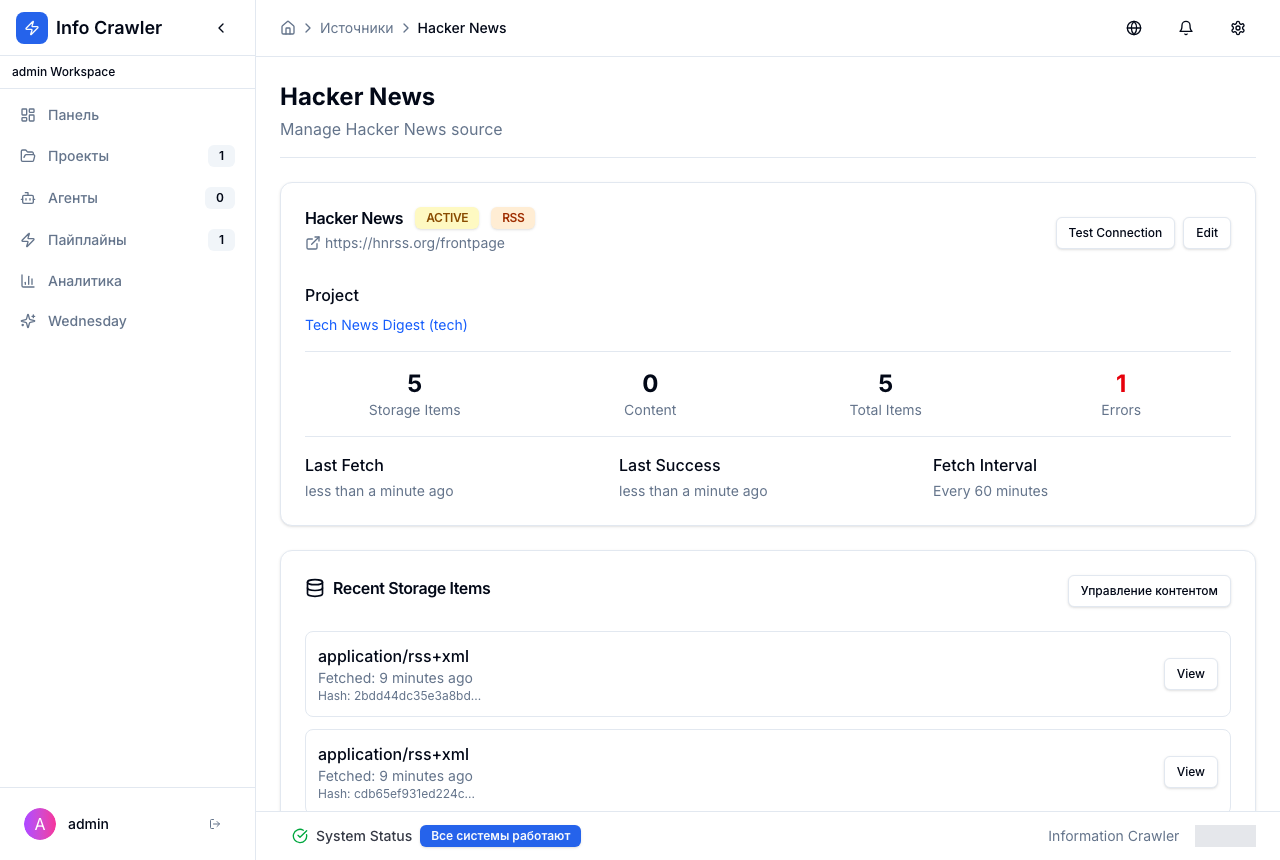Open Проекты in the sidebar
The width and height of the screenshot is (1280, 860).
128,156
